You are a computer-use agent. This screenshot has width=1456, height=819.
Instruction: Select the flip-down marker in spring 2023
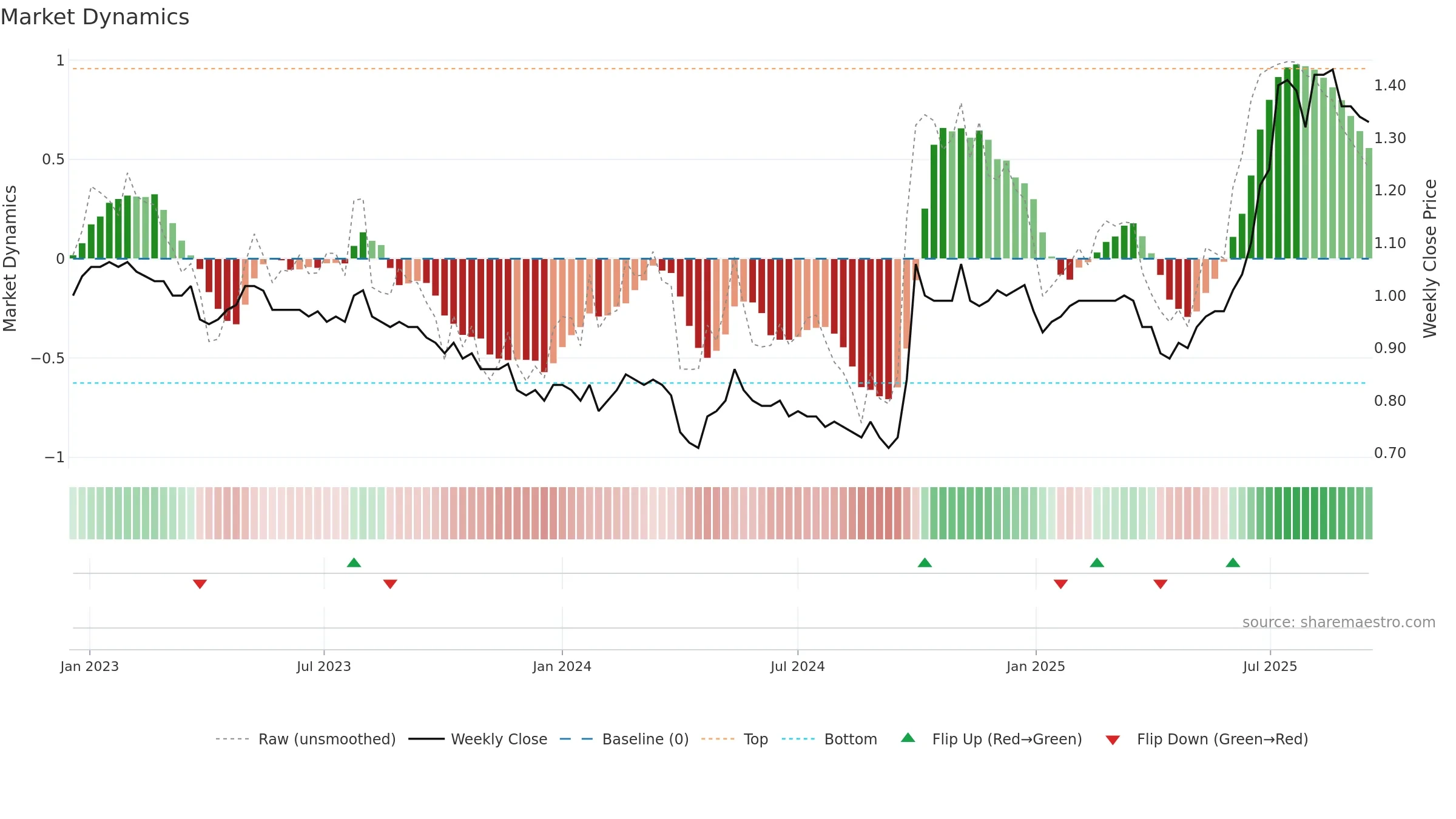(x=200, y=584)
